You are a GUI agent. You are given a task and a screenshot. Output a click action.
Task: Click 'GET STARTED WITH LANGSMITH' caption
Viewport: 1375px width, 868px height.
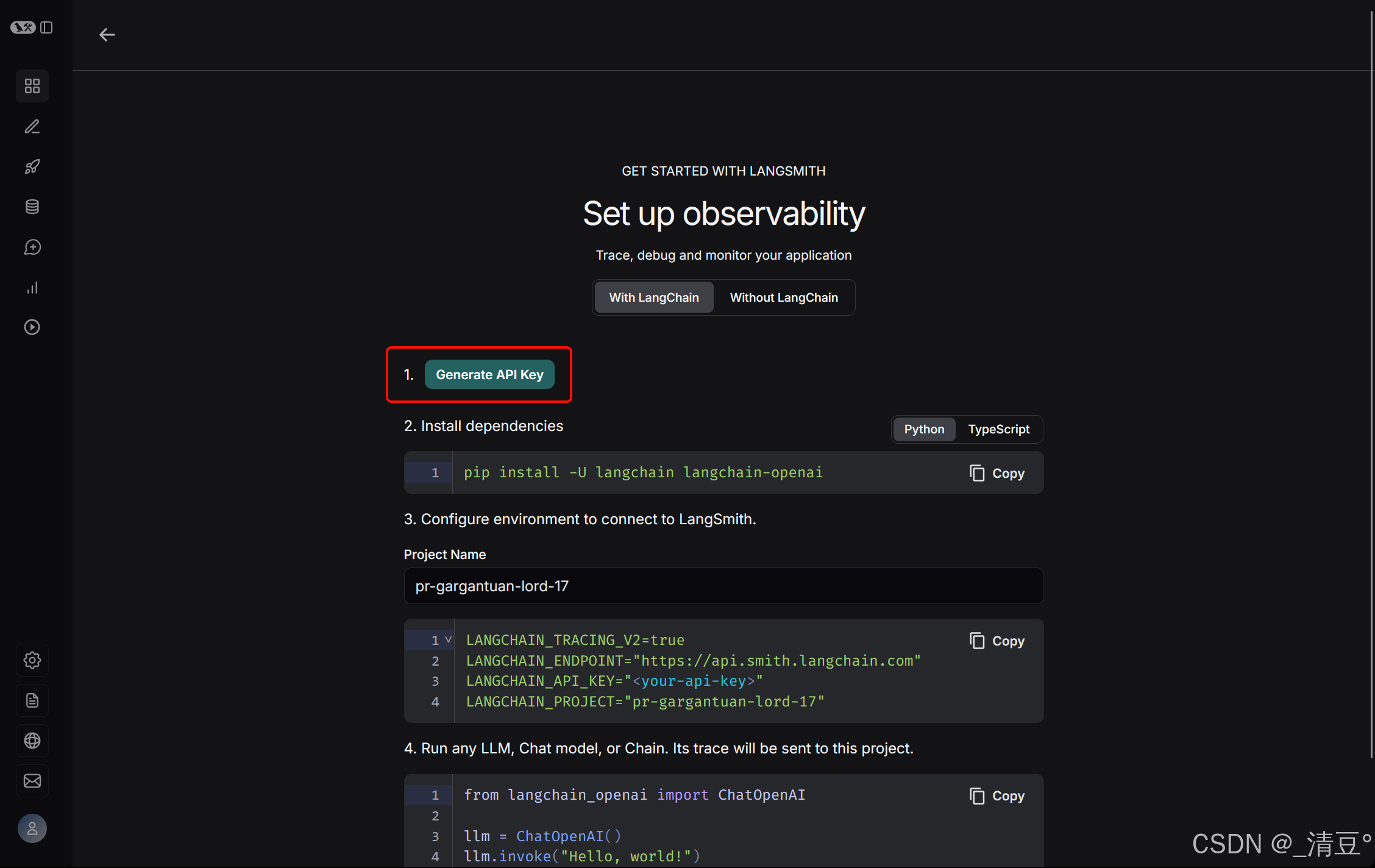point(723,171)
